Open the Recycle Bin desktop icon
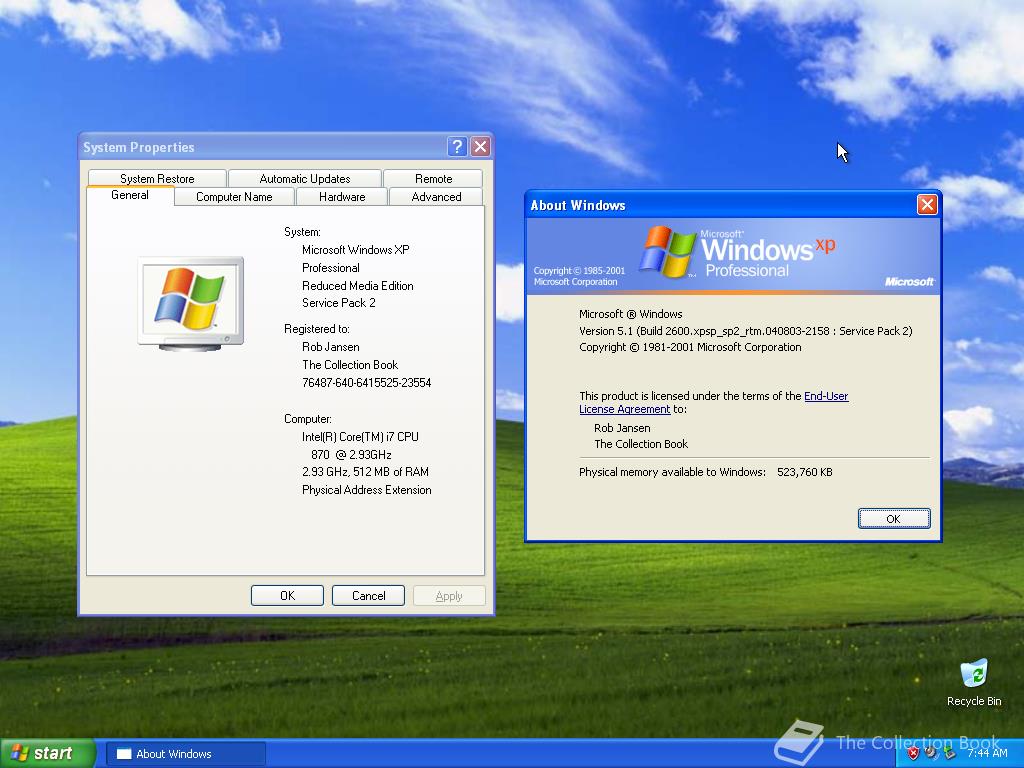Image resolution: width=1024 pixels, height=768 pixels. [x=973, y=682]
